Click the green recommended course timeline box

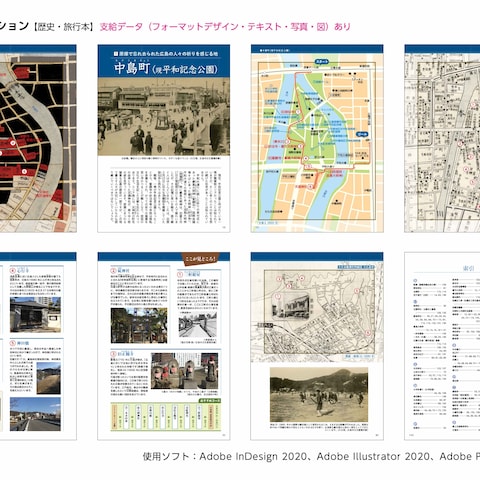pos(166,417)
